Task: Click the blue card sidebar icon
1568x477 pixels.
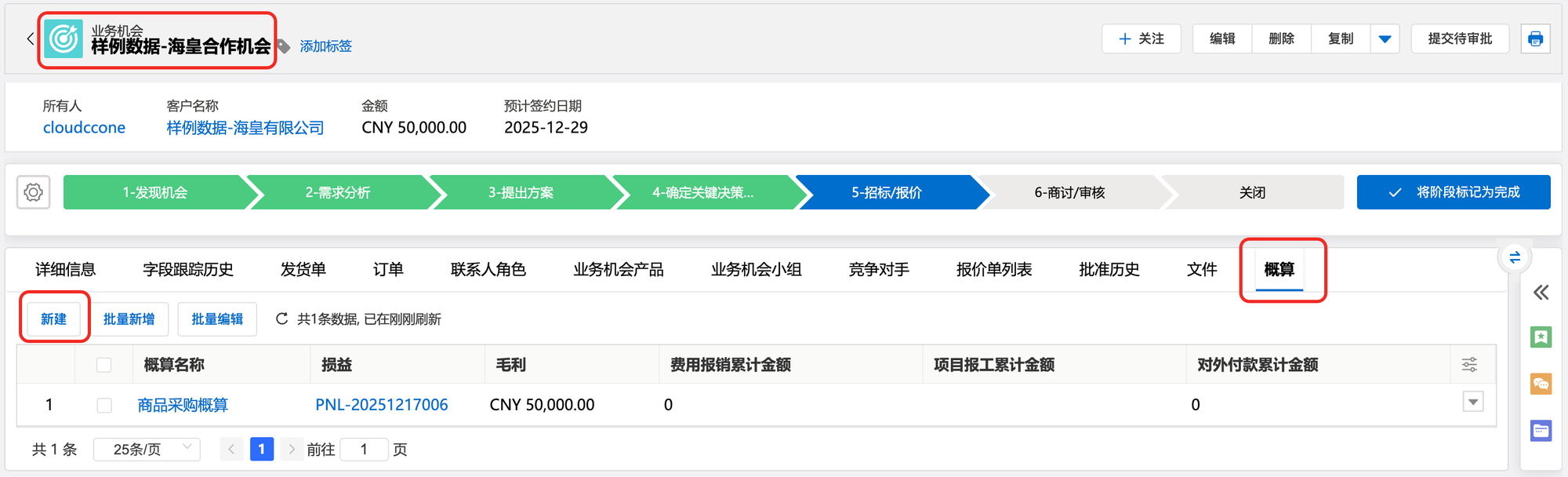Action: pos(1541,431)
